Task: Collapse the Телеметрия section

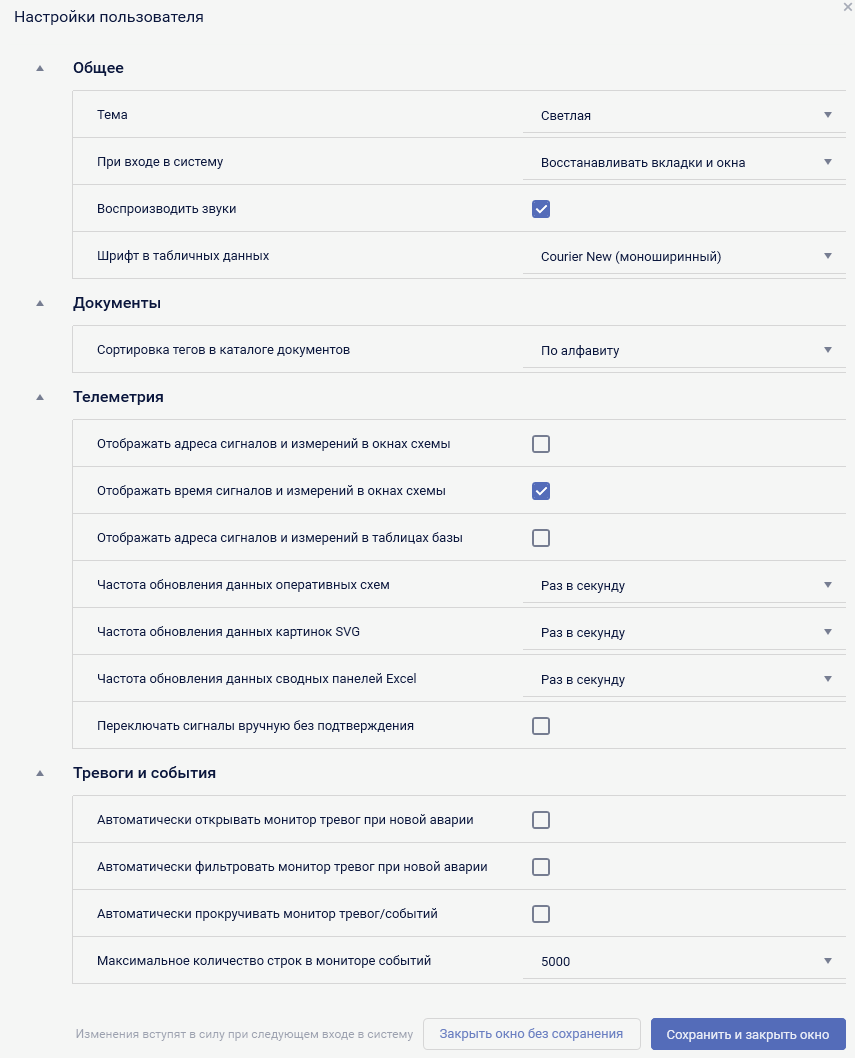Action: [x=40, y=397]
